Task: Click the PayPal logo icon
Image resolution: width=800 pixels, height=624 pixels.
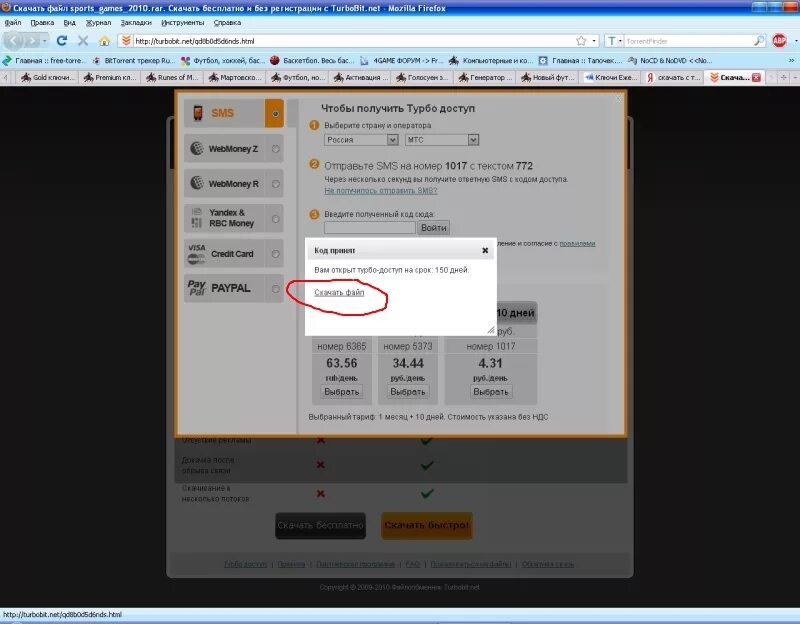Action: pyautogui.click(x=196, y=288)
